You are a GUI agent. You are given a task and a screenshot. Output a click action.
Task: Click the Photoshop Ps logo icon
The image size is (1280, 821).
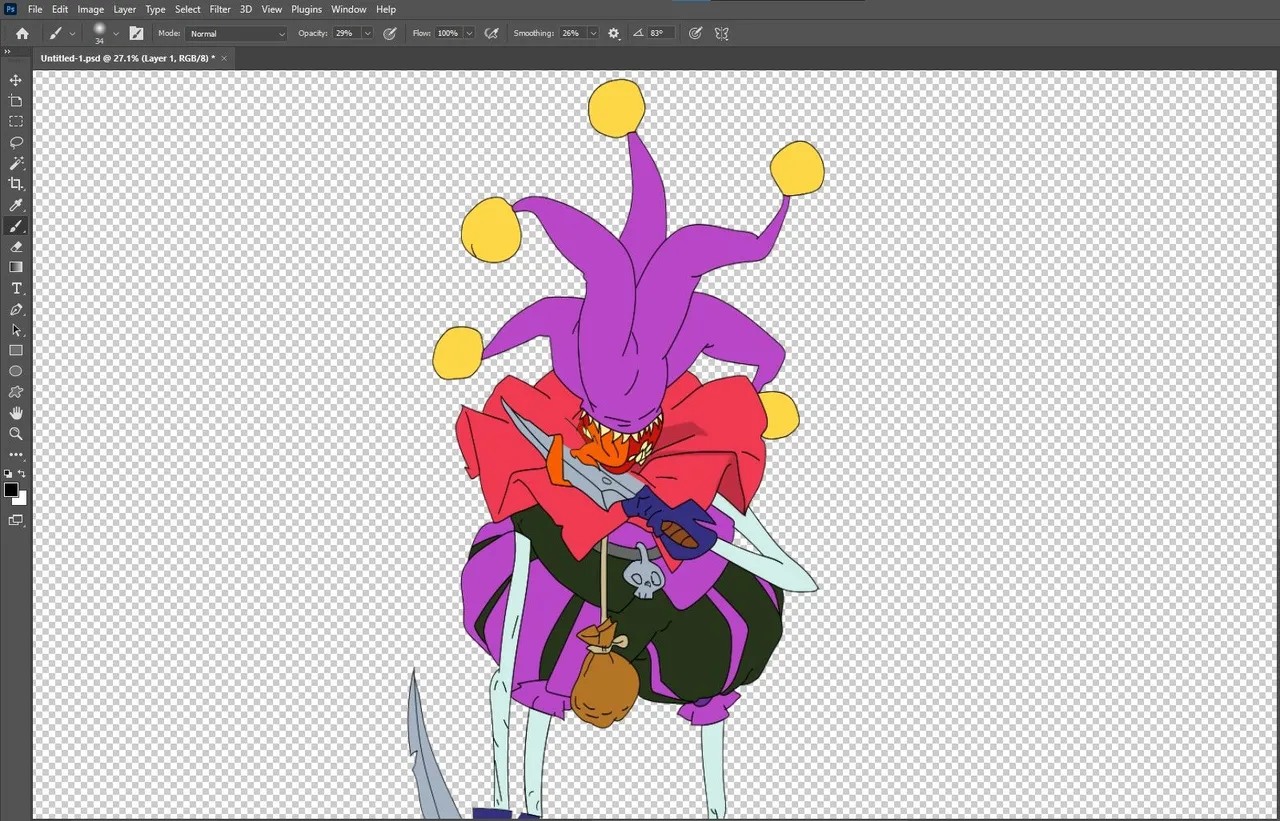click(10, 9)
